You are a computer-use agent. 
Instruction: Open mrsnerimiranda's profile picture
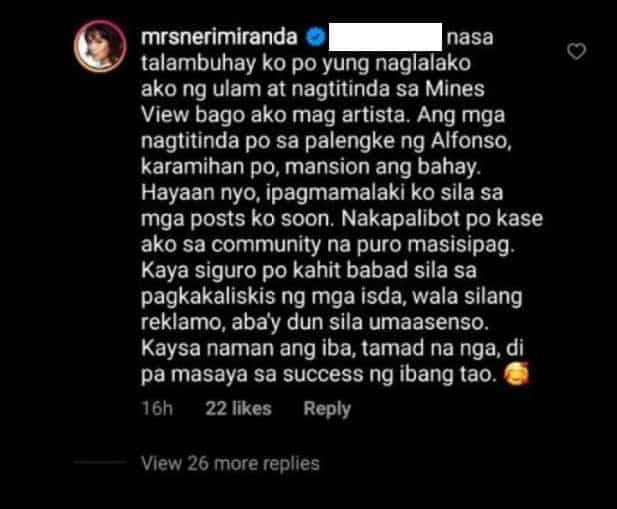100,46
